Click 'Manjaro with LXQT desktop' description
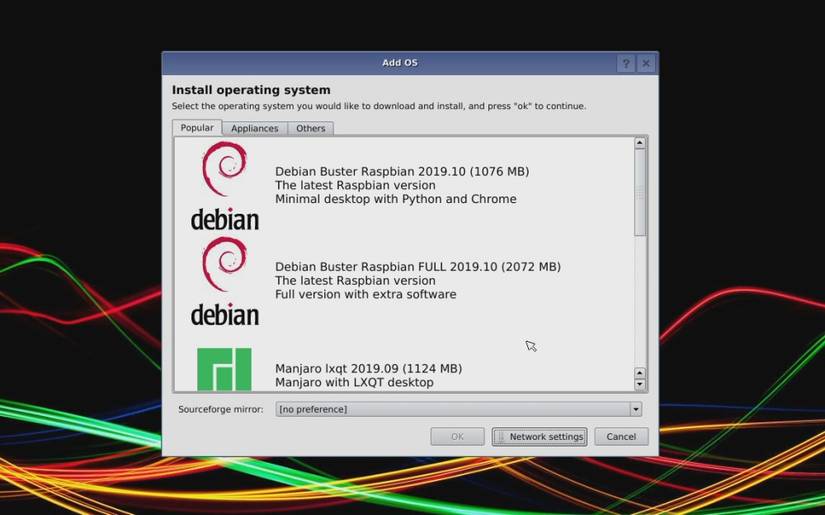The height and width of the screenshot is (515, 825). point(354,382)
